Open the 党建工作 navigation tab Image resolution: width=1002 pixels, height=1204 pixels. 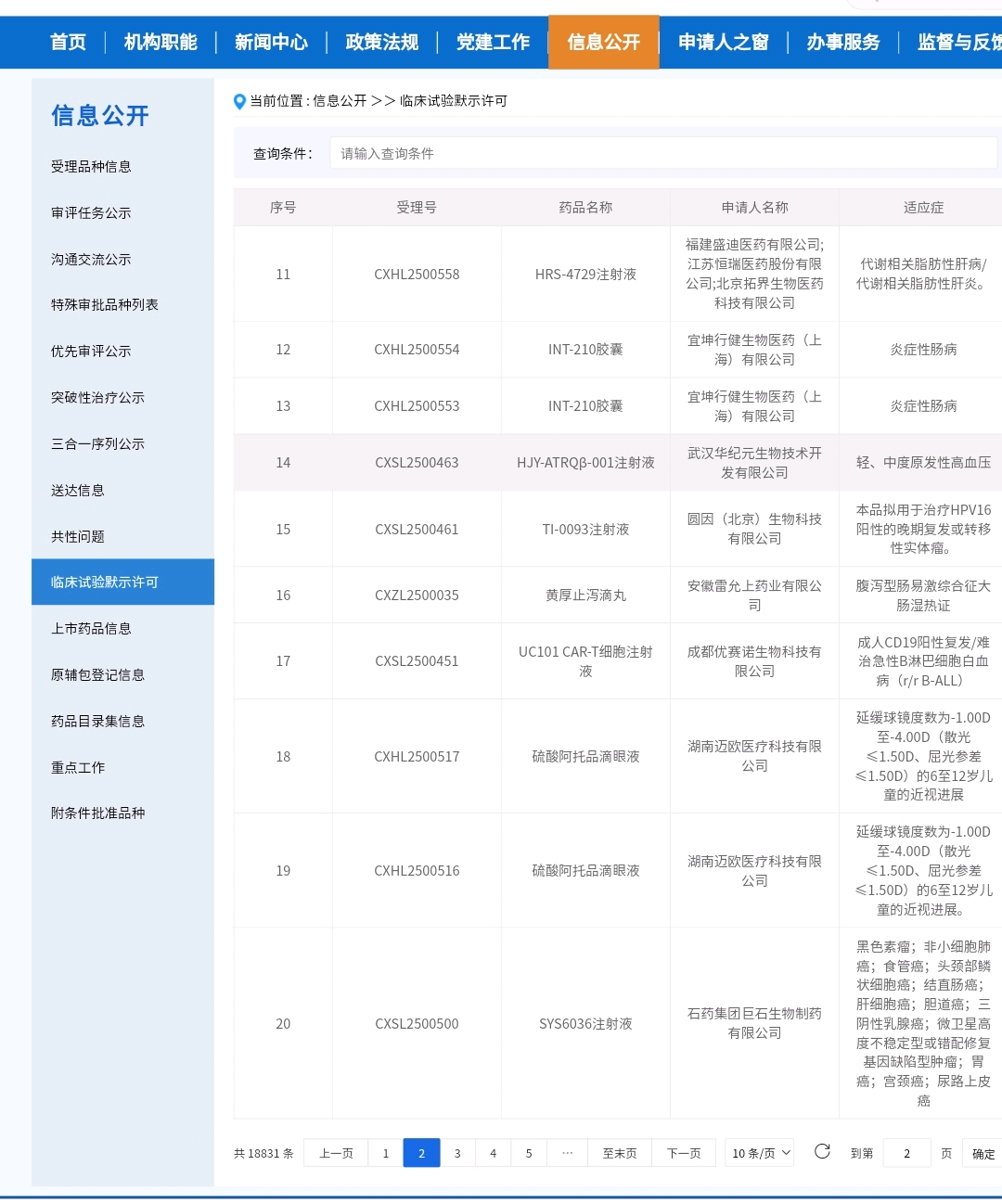pyautogui.click(x=493, y=42)
